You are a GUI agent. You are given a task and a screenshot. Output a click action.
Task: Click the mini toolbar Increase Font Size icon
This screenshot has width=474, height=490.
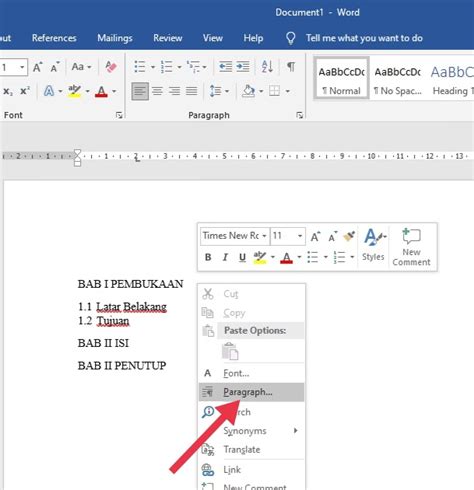(x=315, y=236)
